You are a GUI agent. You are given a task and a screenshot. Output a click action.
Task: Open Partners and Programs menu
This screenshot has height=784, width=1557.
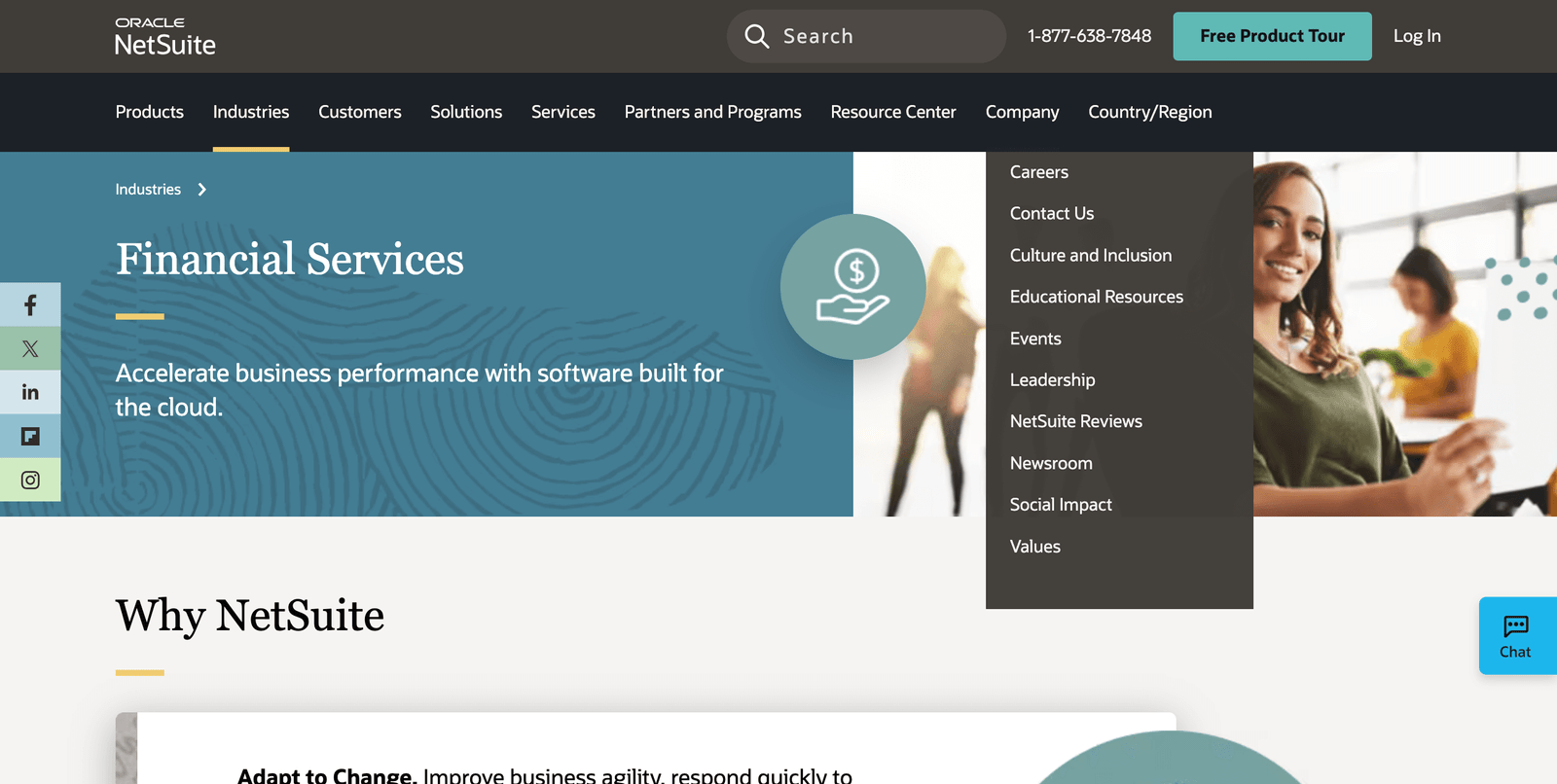pos(713,112)
